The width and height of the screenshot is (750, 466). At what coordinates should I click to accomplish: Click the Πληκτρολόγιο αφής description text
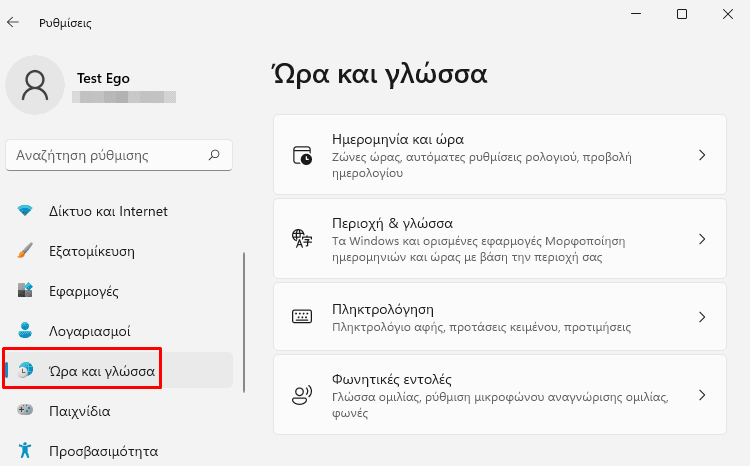[481, 327]
